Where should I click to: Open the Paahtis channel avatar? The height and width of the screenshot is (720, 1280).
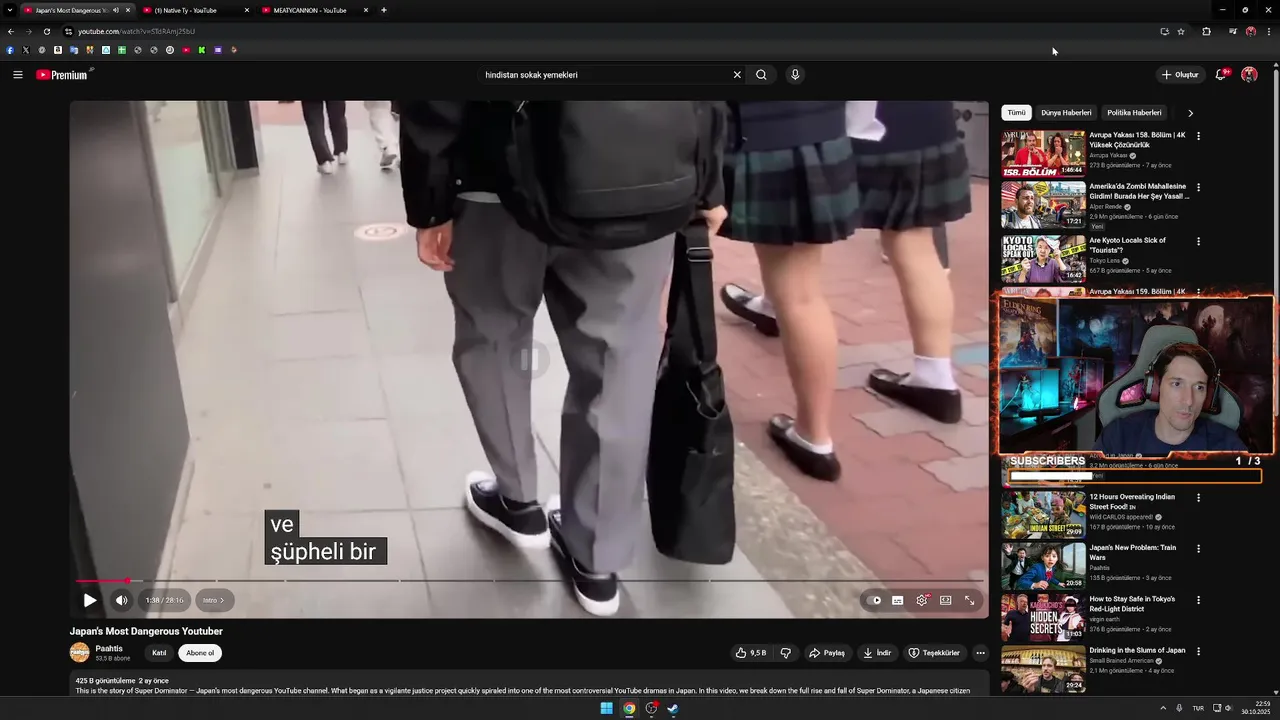pos(79,653)
